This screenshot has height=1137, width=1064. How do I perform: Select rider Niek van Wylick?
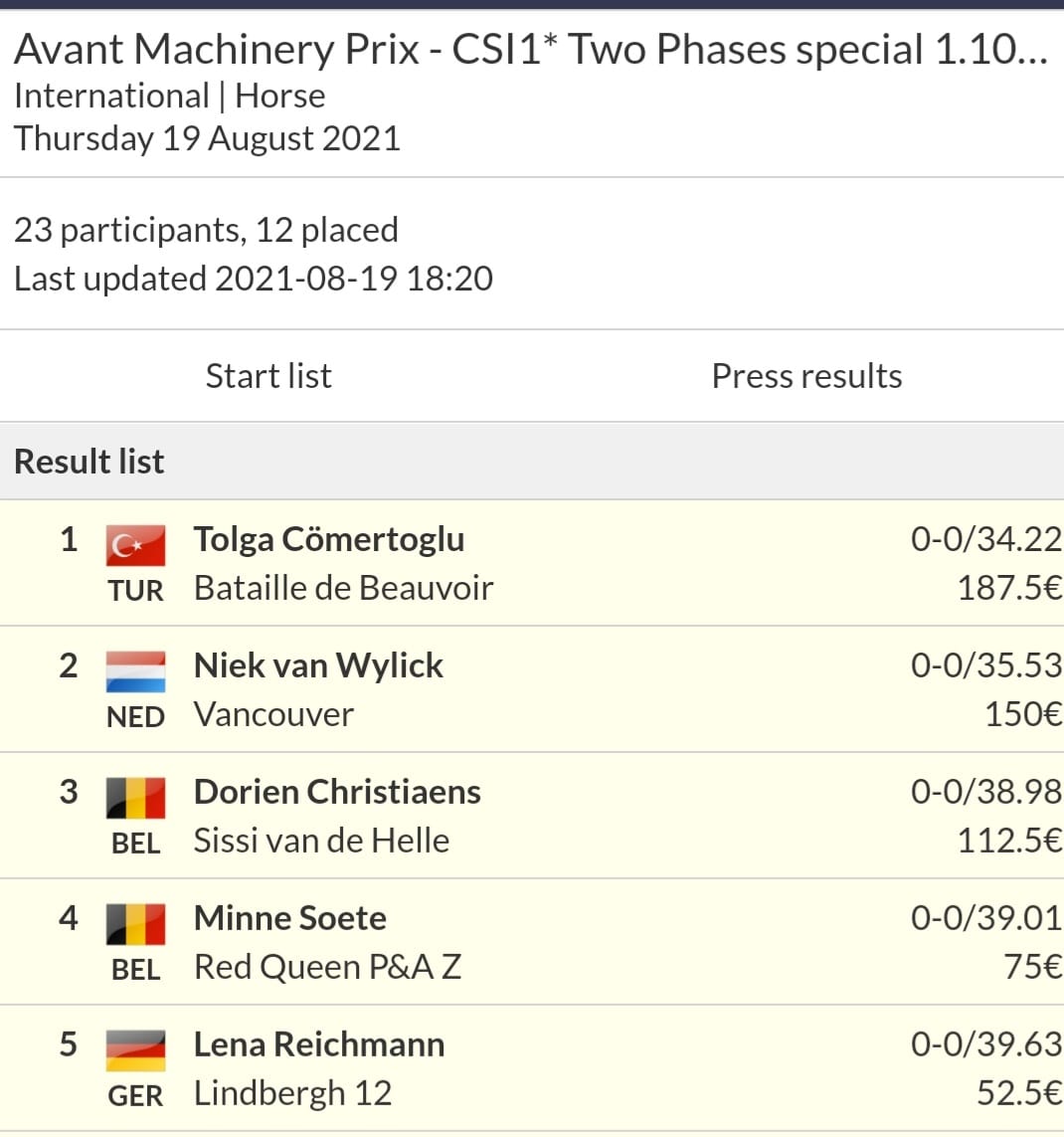[318, 665]
